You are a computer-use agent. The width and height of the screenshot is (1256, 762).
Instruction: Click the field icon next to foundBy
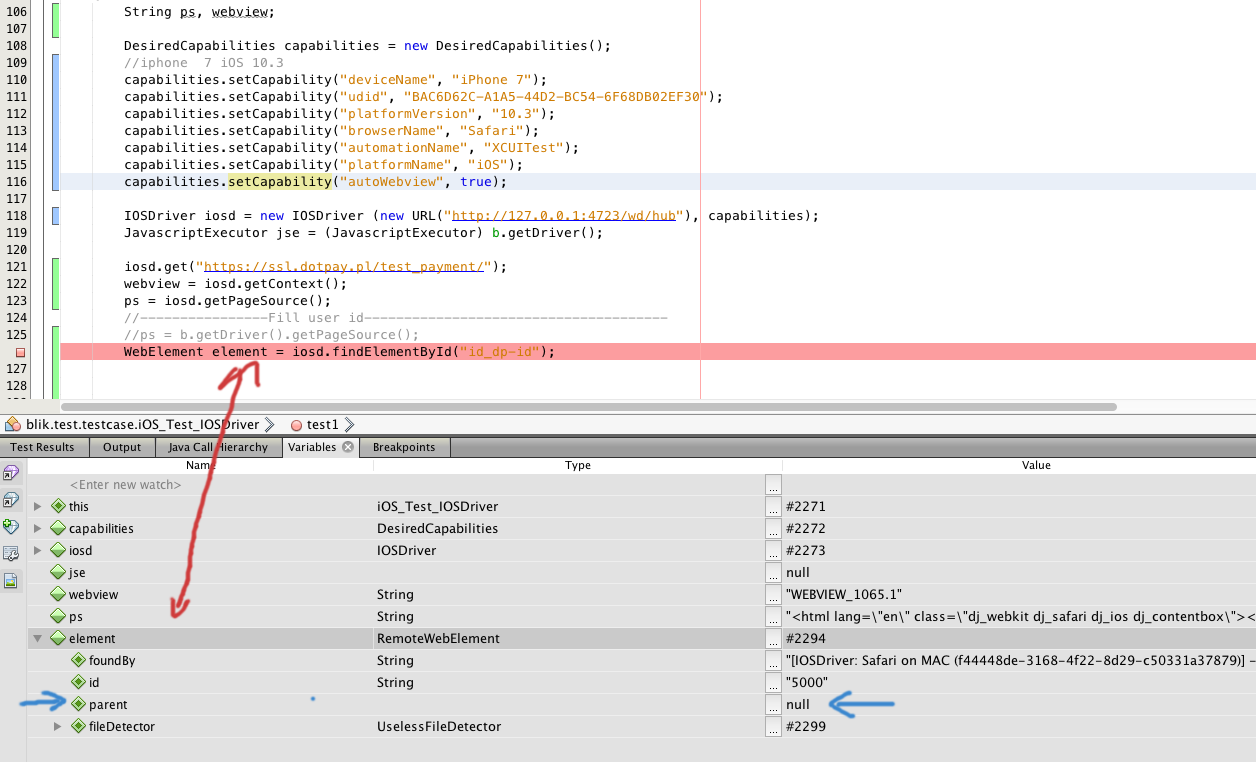click(78, 660)
